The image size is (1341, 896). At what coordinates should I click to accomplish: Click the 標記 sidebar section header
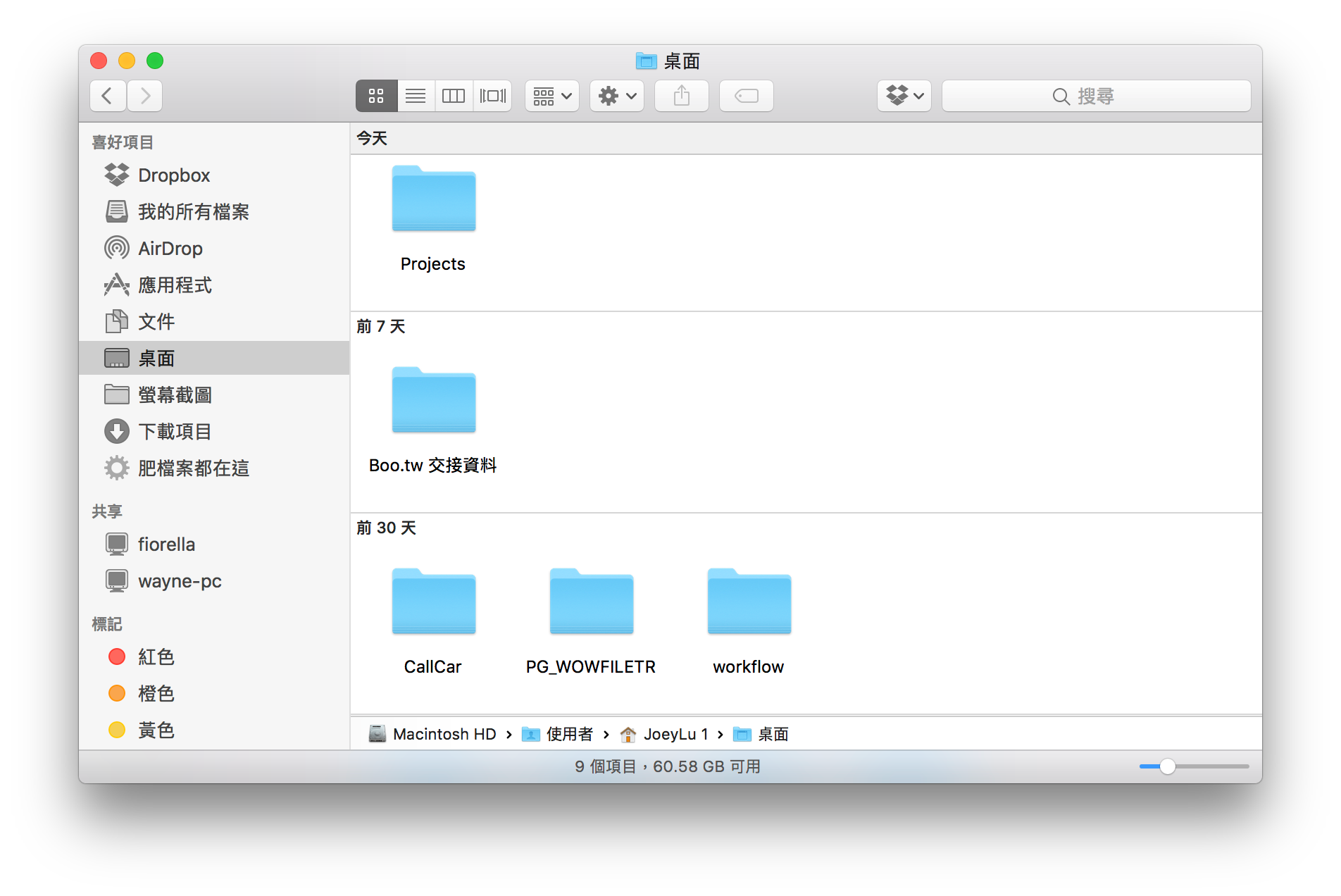pos(107,624)
